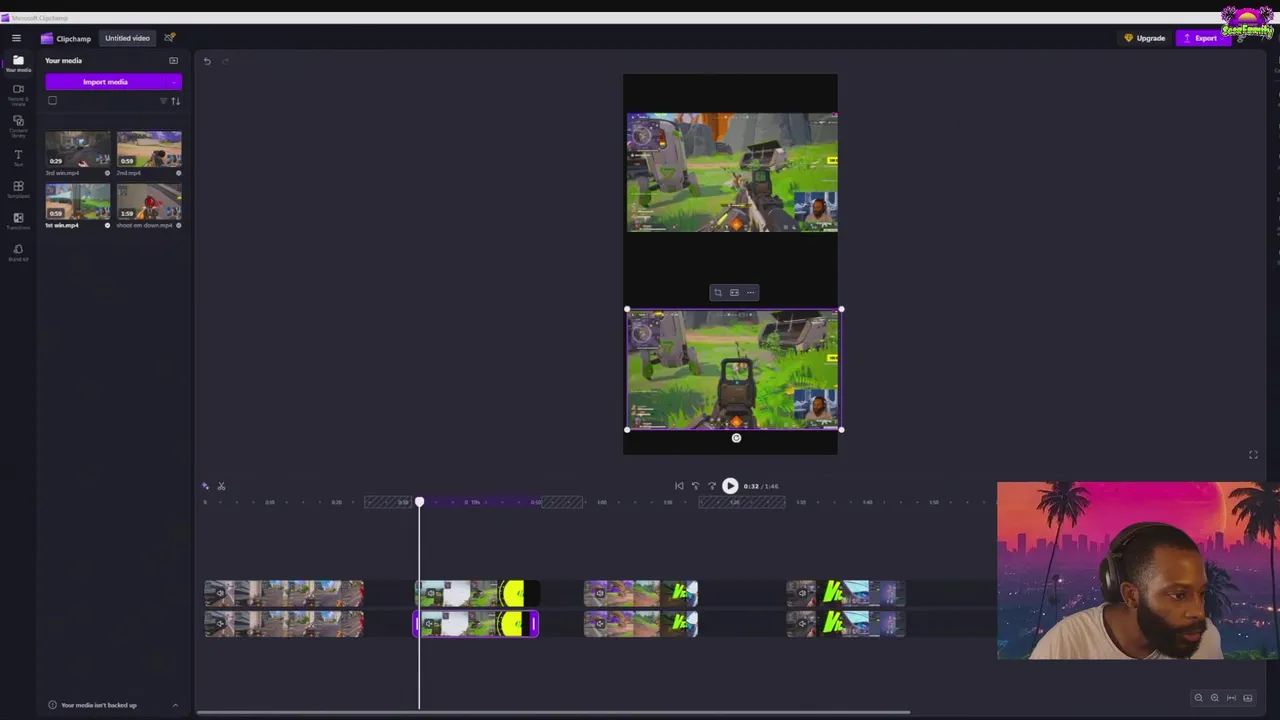Tick the select-all media checkbox

click(52, 100)
